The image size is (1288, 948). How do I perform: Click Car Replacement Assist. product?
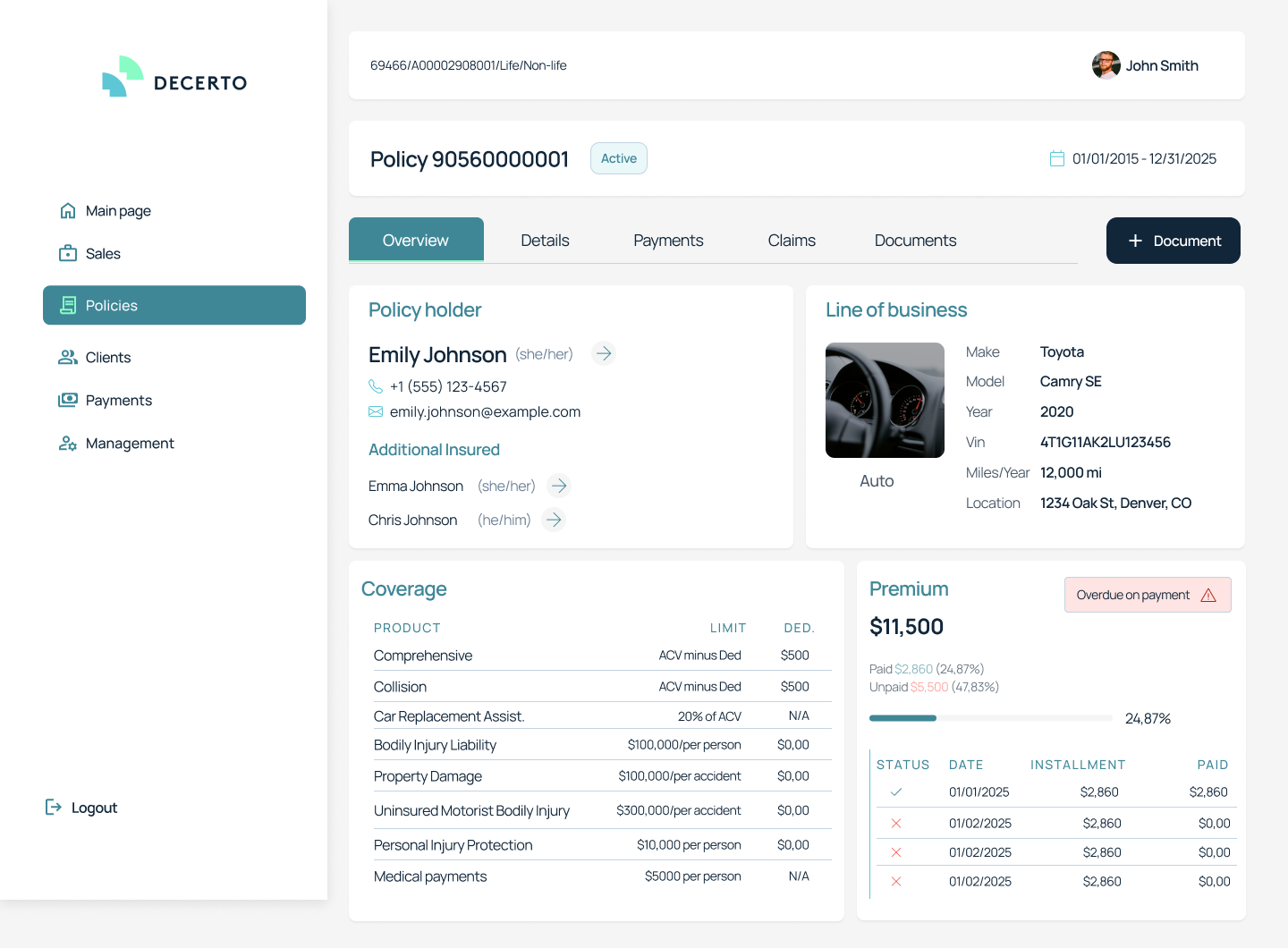click(449, 716)
